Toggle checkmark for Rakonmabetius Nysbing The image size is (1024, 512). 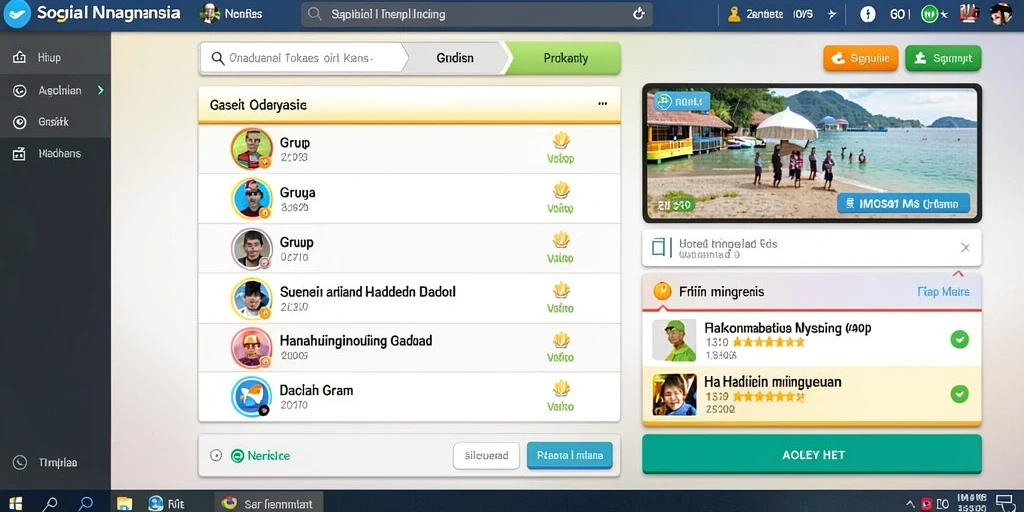tap(959, 340)
